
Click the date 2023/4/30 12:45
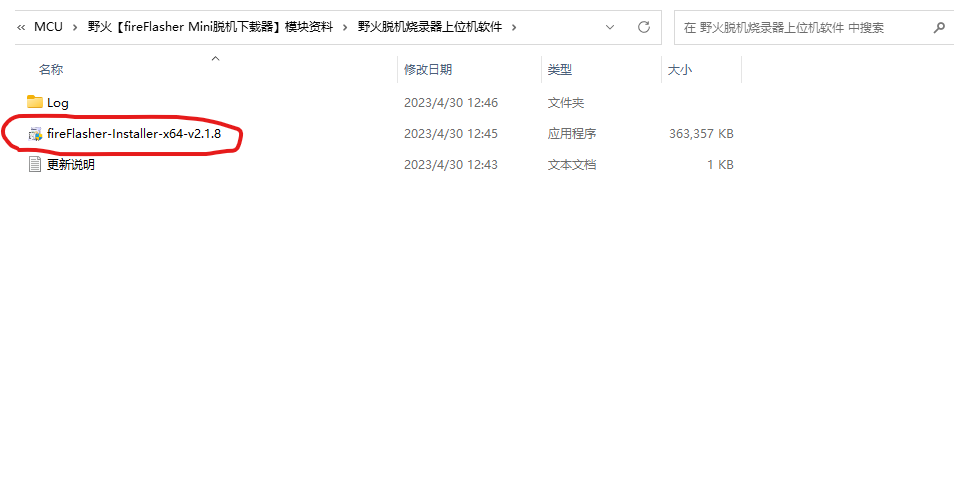pyautogui.click(x=451, y=134)
